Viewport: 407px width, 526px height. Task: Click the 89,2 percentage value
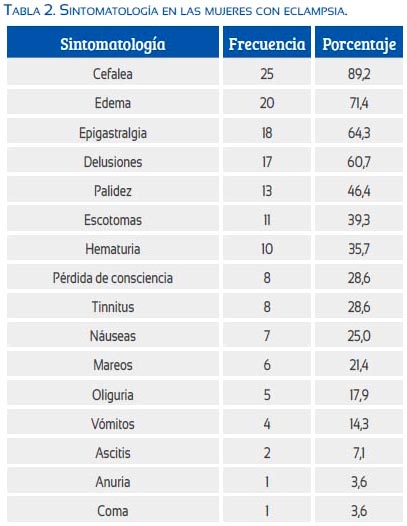click(x=359, y=74)
